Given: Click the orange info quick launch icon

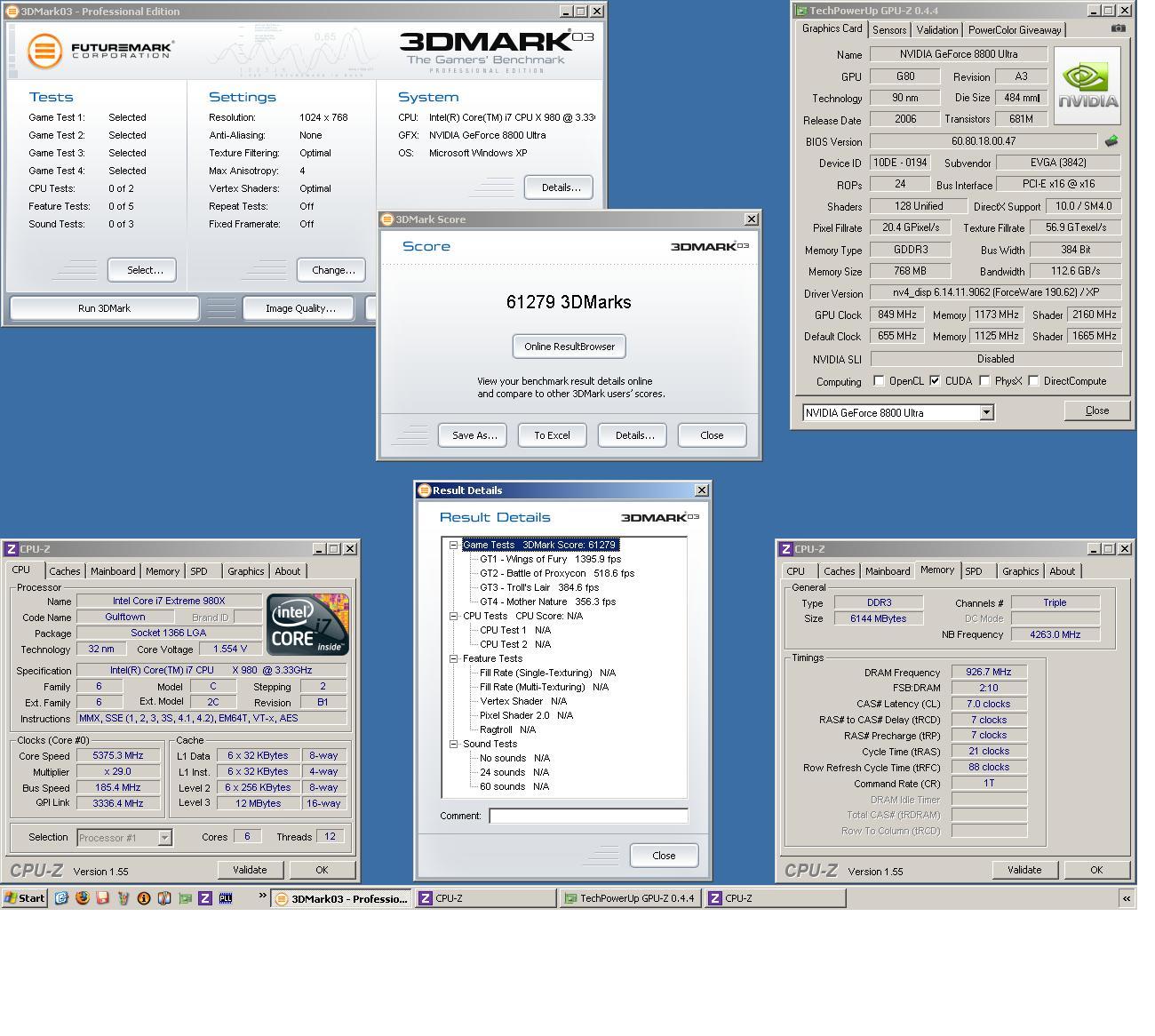Looking at the screenshot, I should click(x=144, y=898).
